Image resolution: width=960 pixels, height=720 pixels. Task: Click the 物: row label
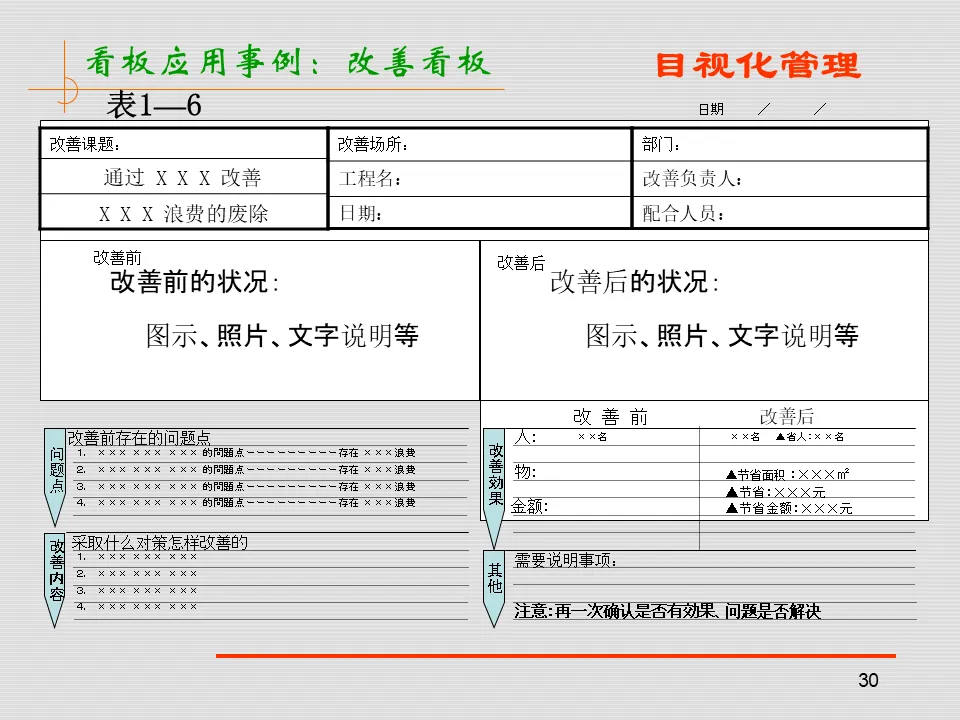(525, 472)
